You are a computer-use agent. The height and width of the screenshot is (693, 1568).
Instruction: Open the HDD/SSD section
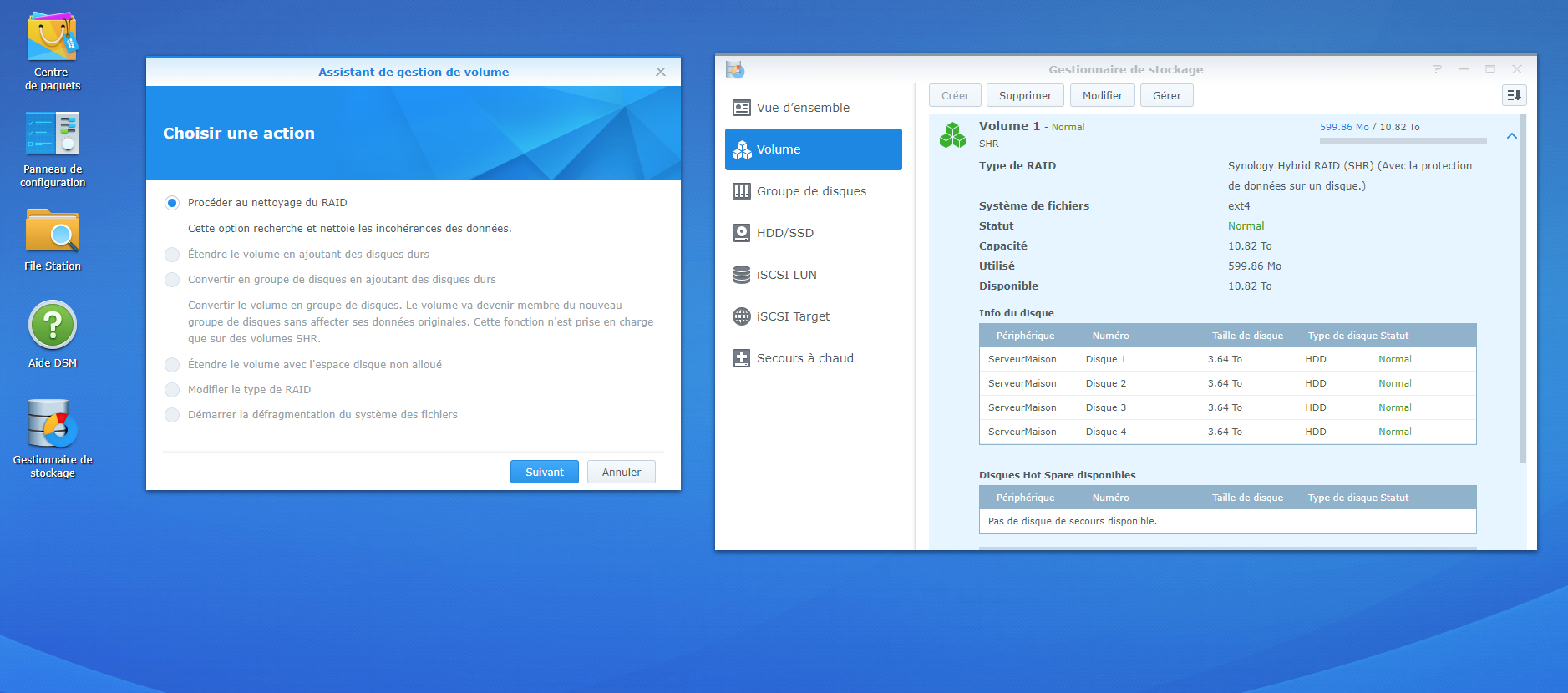(814, 233)
